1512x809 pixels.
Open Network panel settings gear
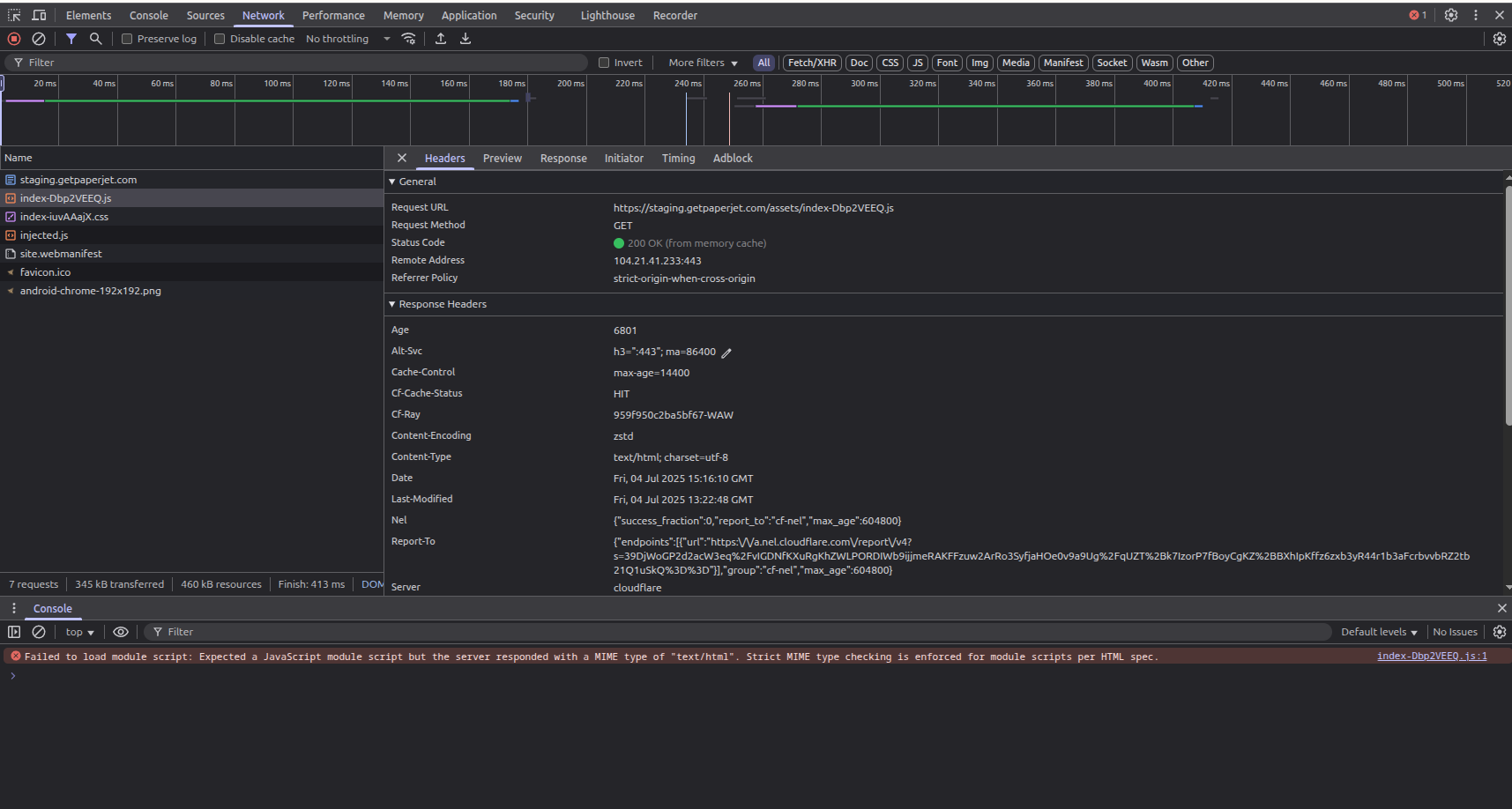1499,39
